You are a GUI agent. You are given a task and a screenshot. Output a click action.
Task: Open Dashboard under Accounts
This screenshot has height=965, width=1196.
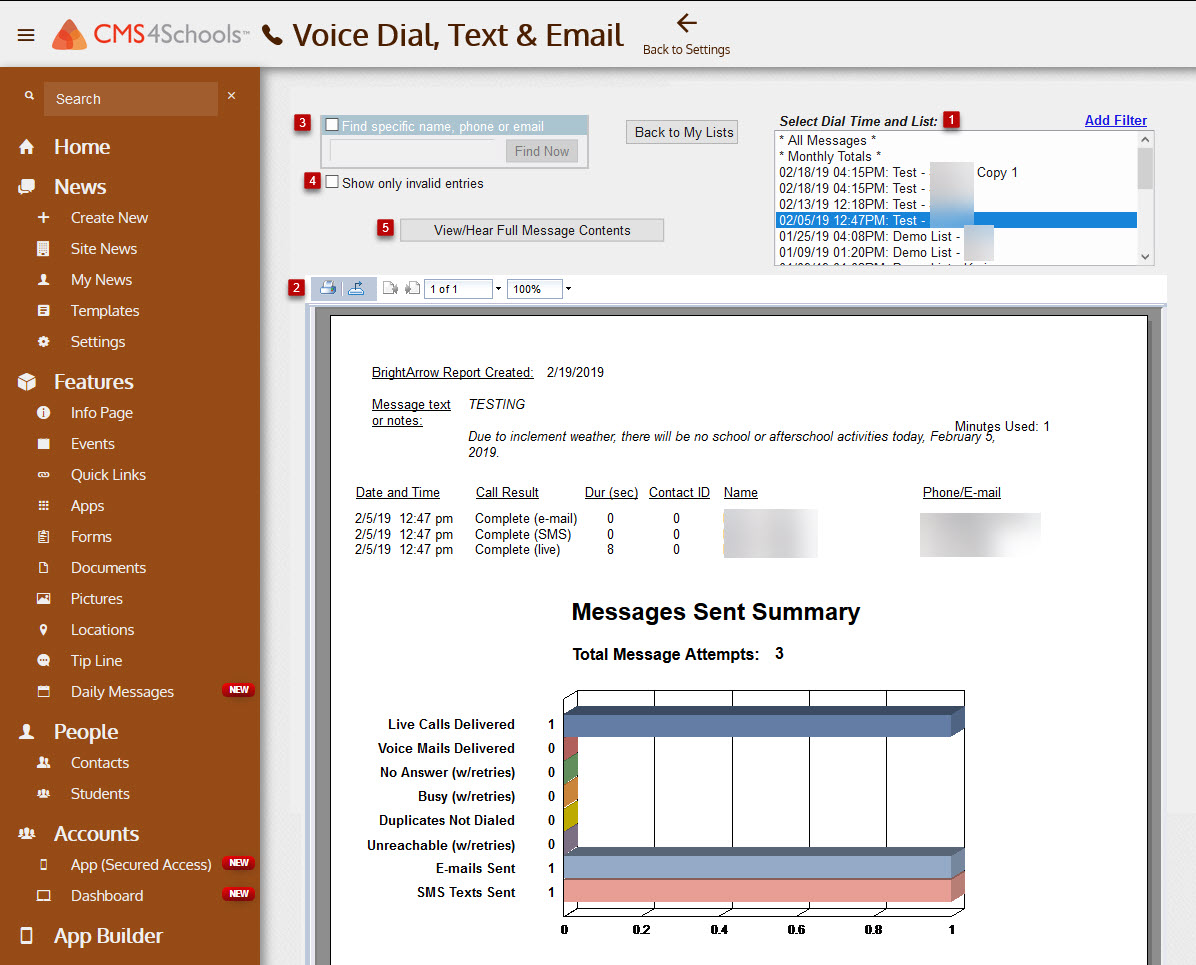tap(107, 896)
